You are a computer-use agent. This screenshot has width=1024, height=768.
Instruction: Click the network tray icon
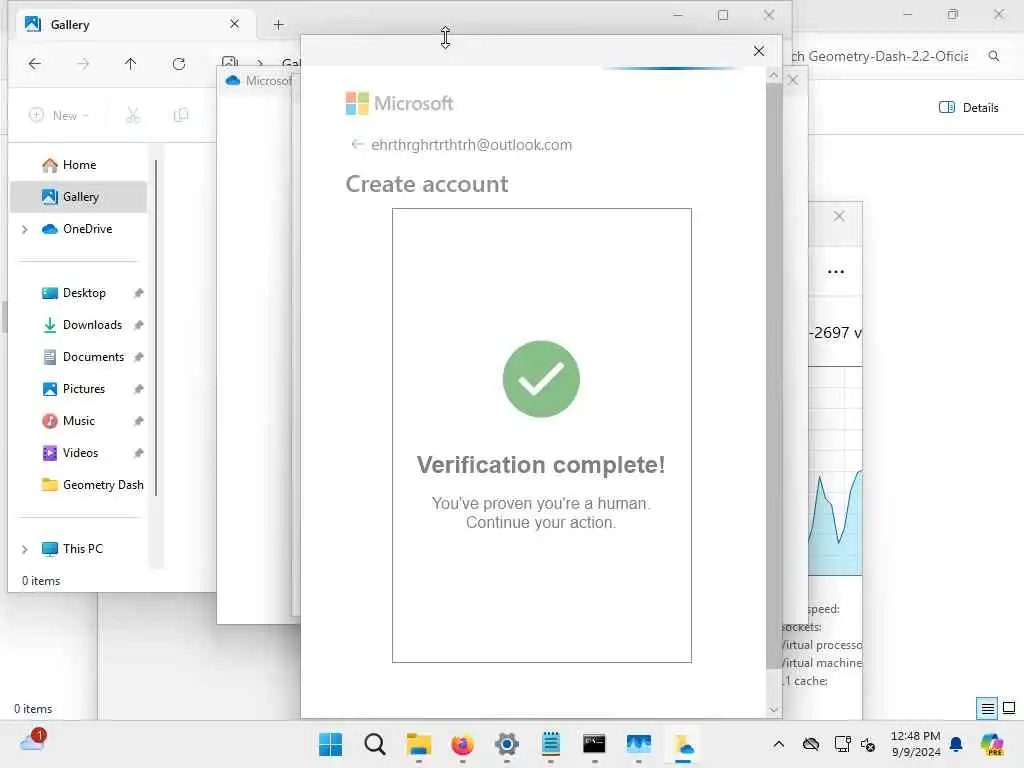(842, 744)
